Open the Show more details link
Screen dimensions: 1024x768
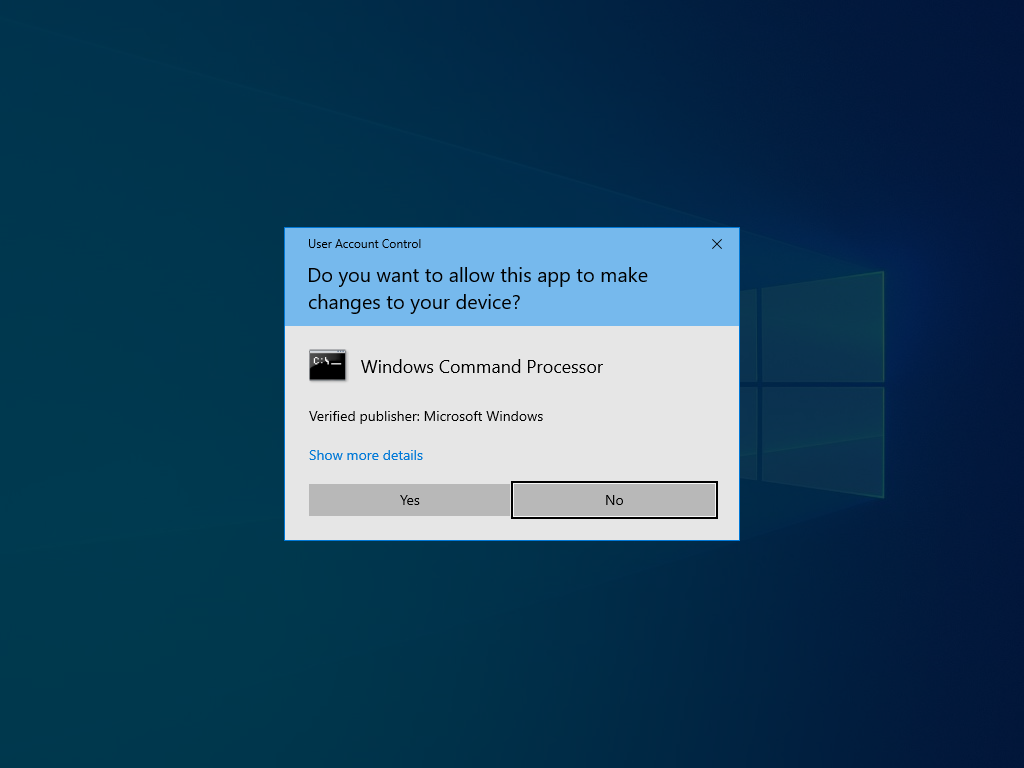coord(366,455)
